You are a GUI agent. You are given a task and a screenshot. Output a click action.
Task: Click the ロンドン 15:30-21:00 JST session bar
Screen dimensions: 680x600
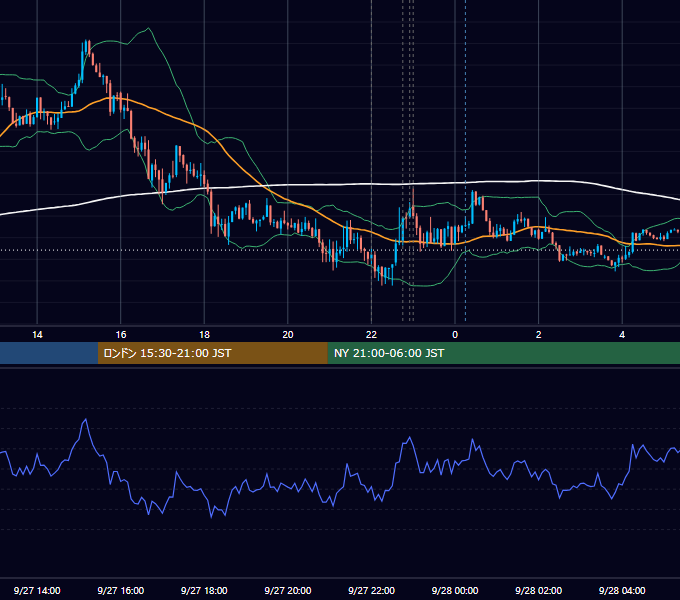pos(212,353)
